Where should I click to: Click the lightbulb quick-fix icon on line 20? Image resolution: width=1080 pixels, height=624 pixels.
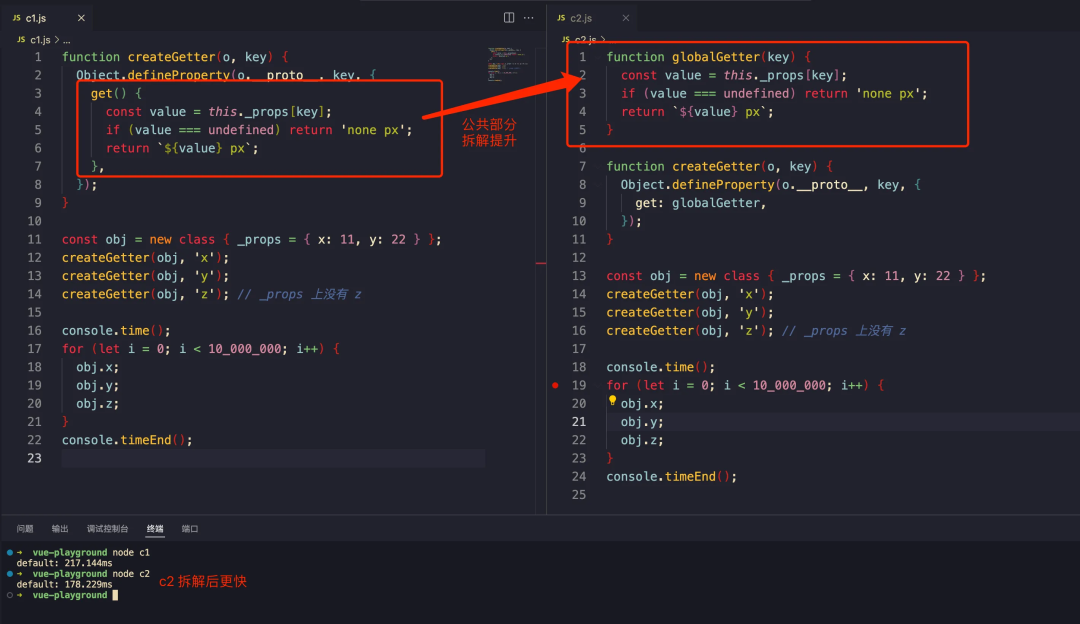pyautogui.click(x=612, y=402)
